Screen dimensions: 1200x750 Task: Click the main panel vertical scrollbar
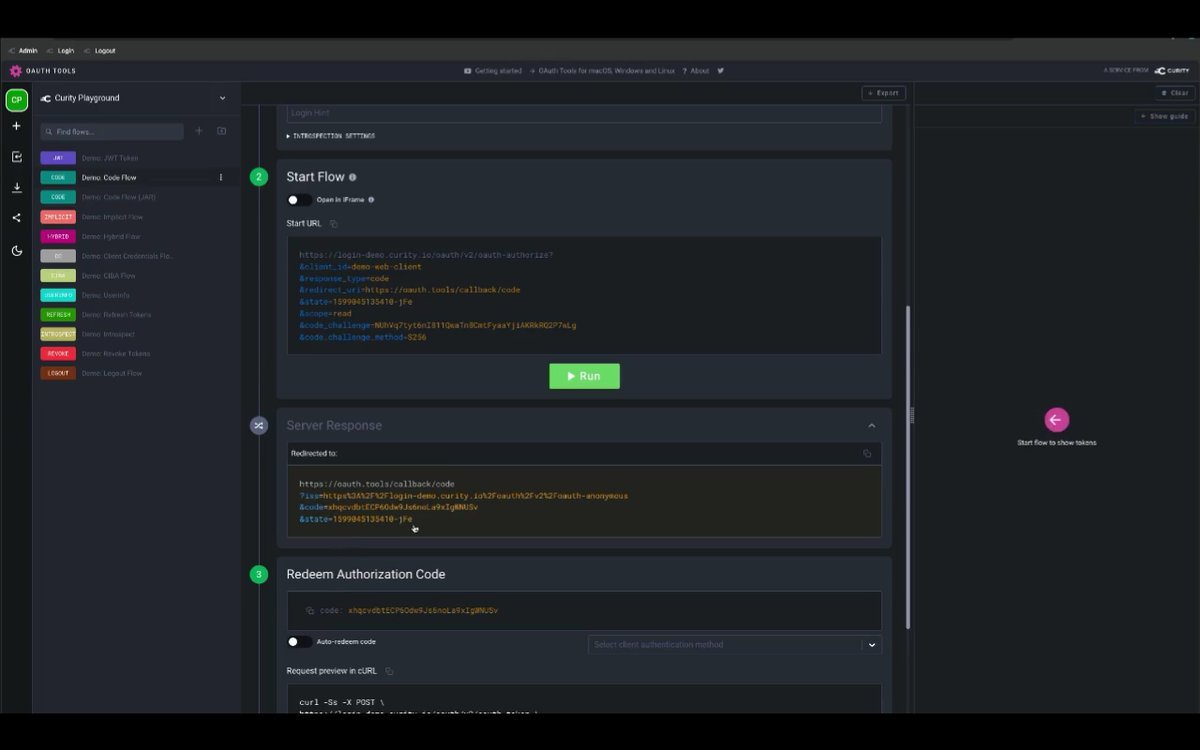[908, 466]
